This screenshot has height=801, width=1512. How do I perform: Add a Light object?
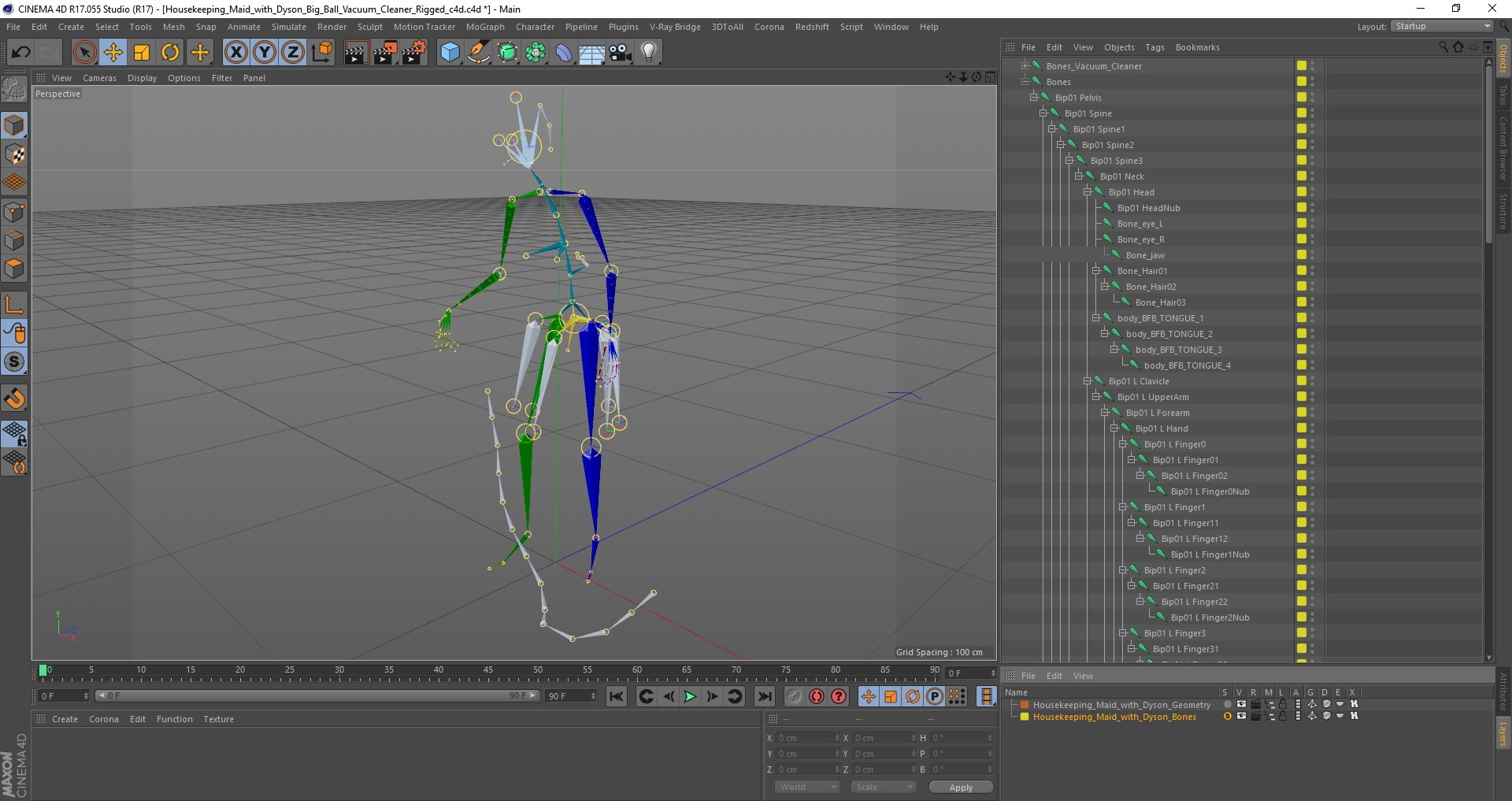pyautogui.click(x=649, y=53)
